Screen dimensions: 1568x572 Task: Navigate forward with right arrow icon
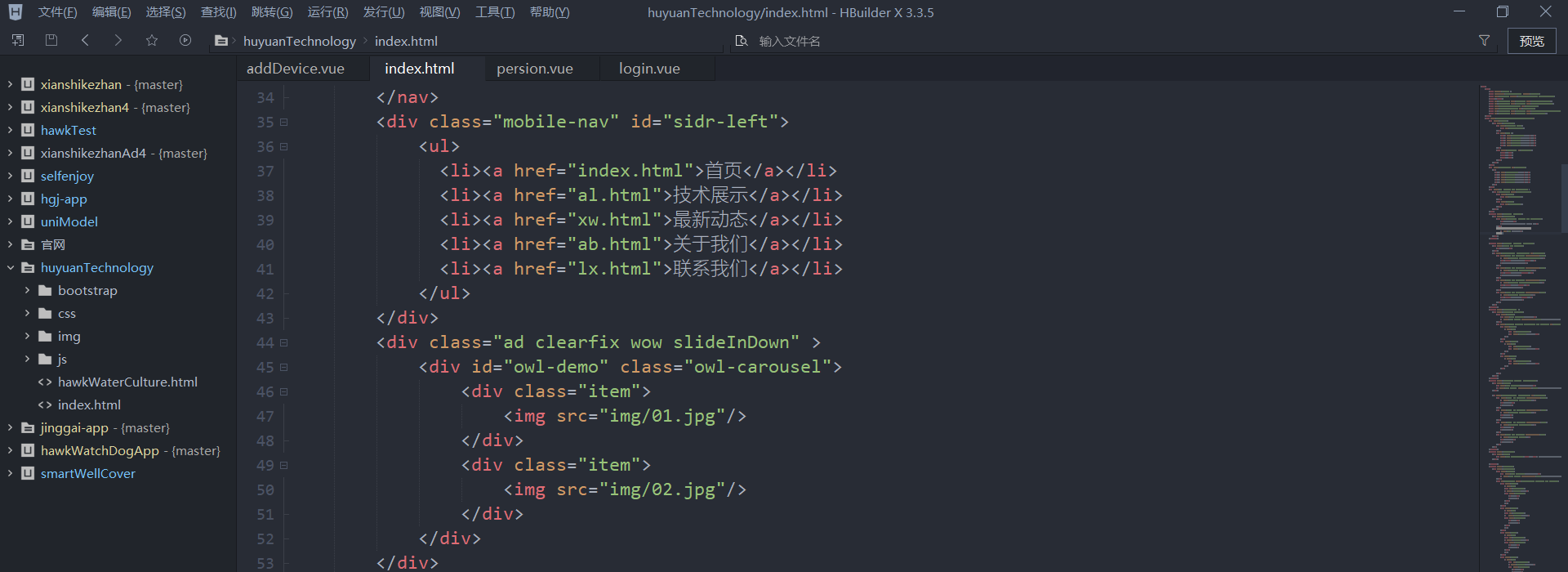[x=118, y=40]
